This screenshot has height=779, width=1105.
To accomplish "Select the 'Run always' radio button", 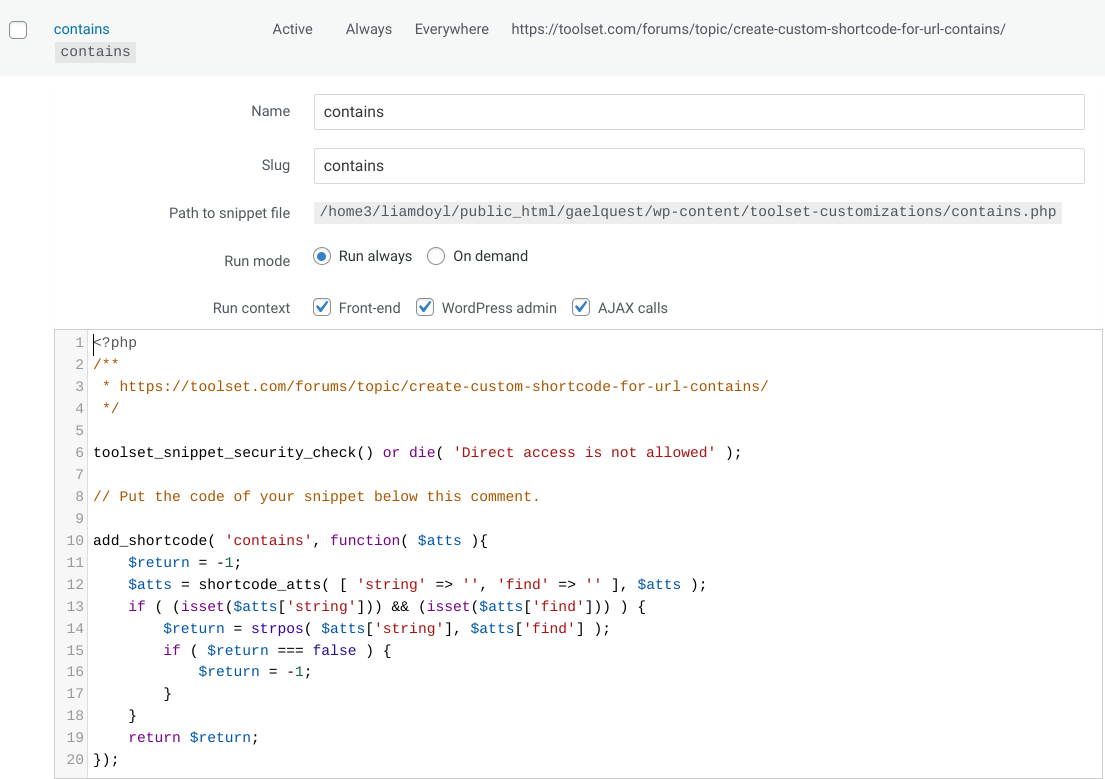I will [x=322, y=256].
